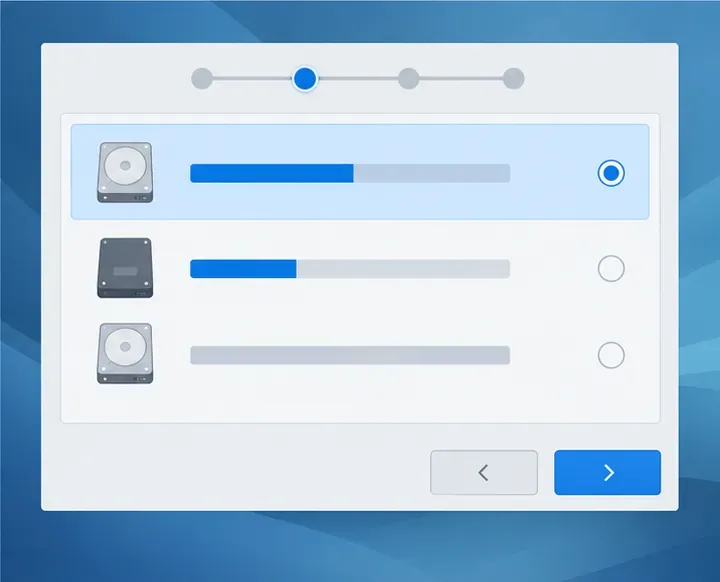Click the usage bar beside the dark drive
720x582 pixels.
pos(350,269)
